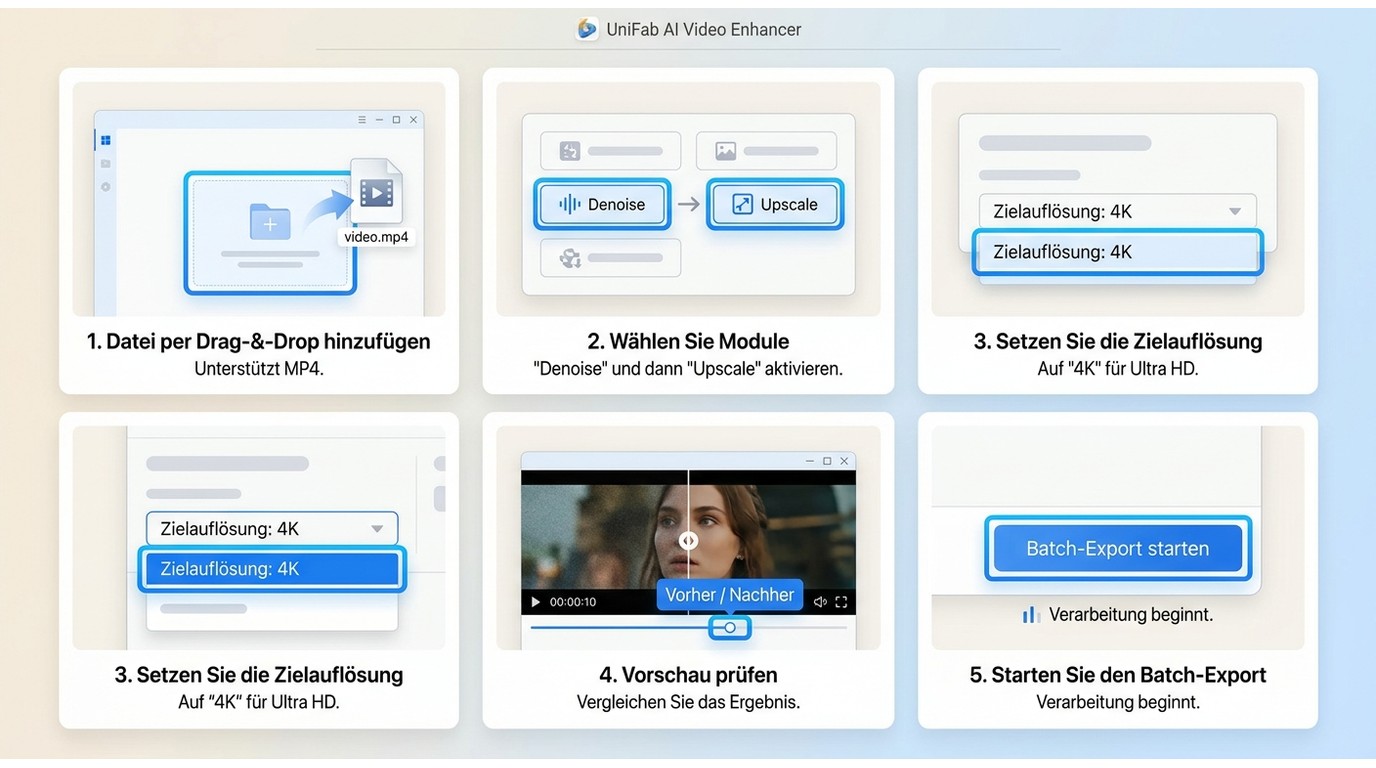Click heading 2. Wählen Sie Module
This screenshot has width=1376, height=768.
(x=688, y=341)
